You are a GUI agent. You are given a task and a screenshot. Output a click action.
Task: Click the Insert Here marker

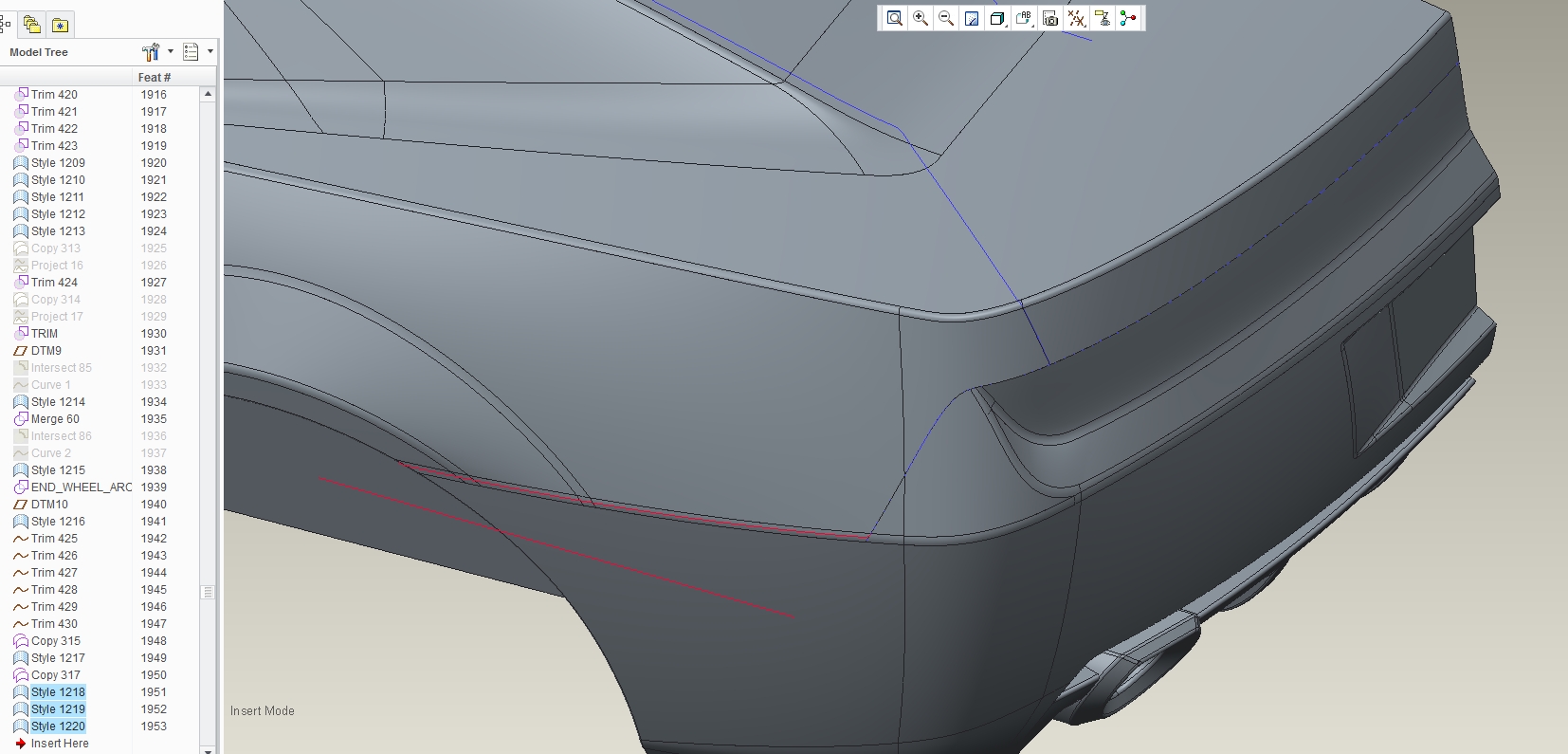tap(52, 743)
